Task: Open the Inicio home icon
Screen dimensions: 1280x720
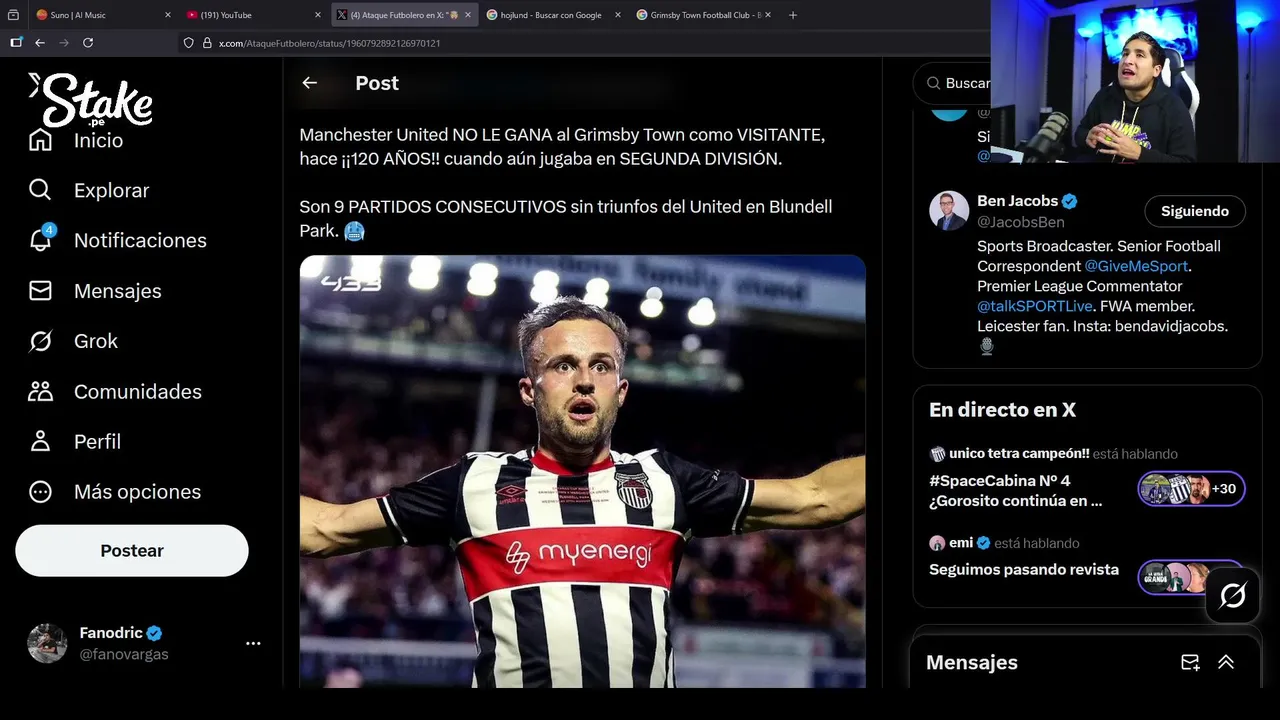Action: tap(40, 140)
